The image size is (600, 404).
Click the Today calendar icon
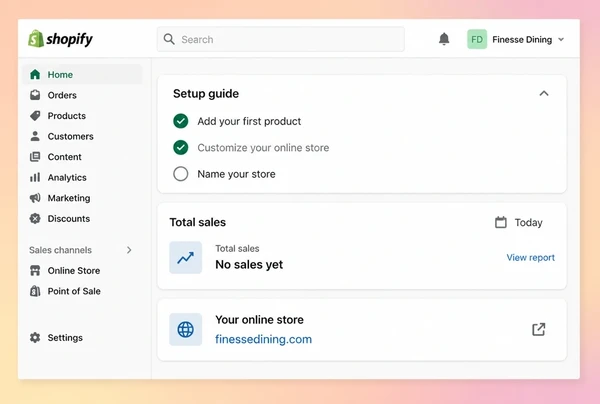pyautogui.click(x=501, y=222)
